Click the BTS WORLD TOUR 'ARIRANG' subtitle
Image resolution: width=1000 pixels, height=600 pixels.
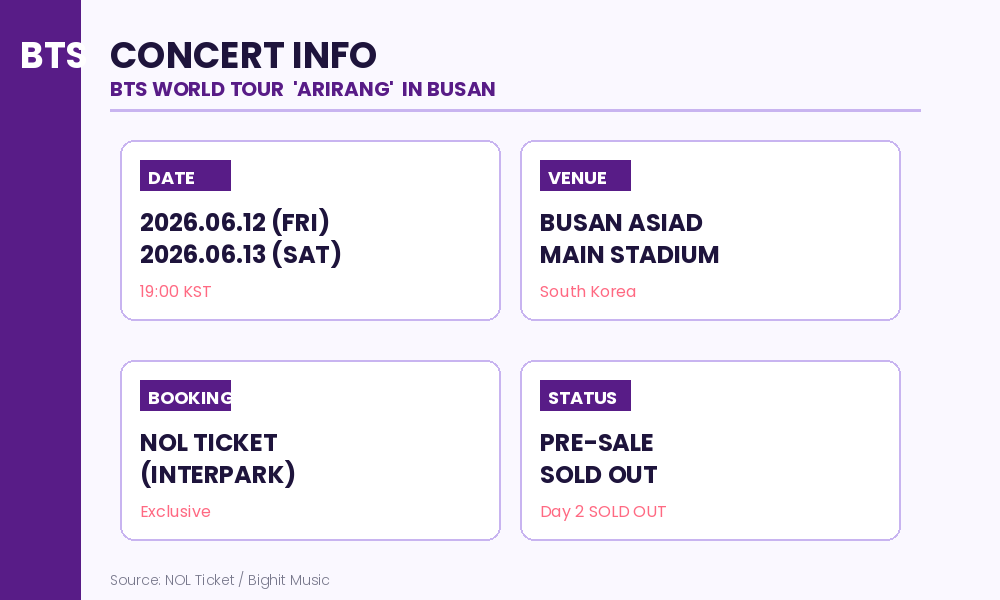click(x=302, y=89)
